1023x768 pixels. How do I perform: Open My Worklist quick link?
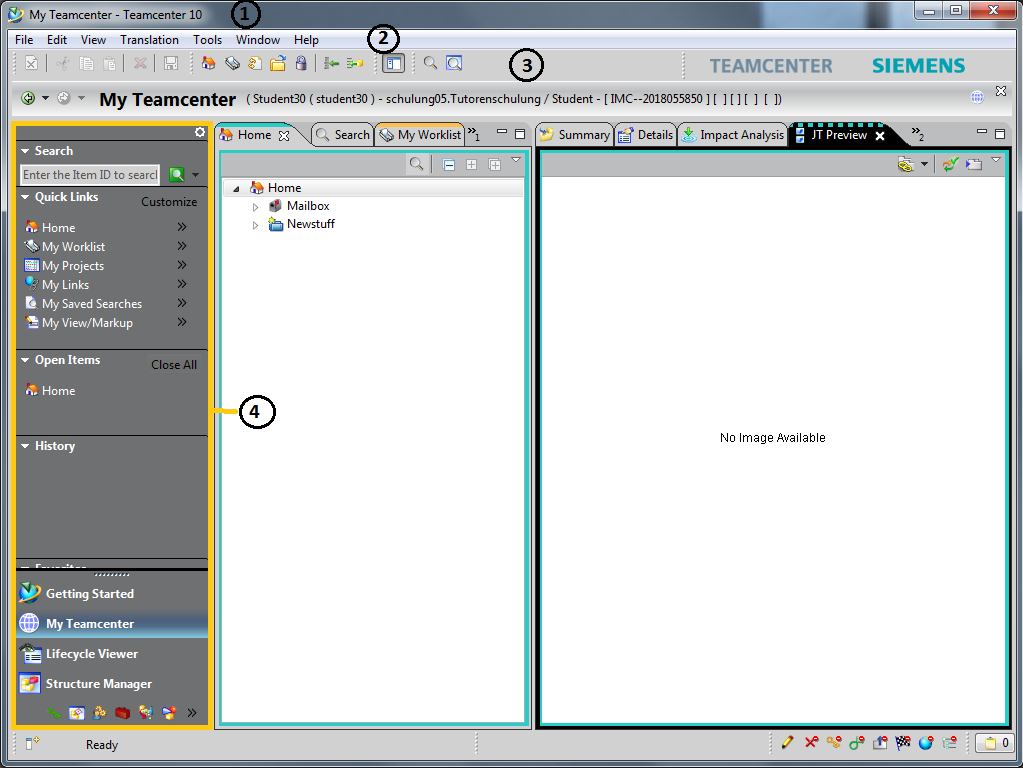pyautogui.click(x=73, y=247)
